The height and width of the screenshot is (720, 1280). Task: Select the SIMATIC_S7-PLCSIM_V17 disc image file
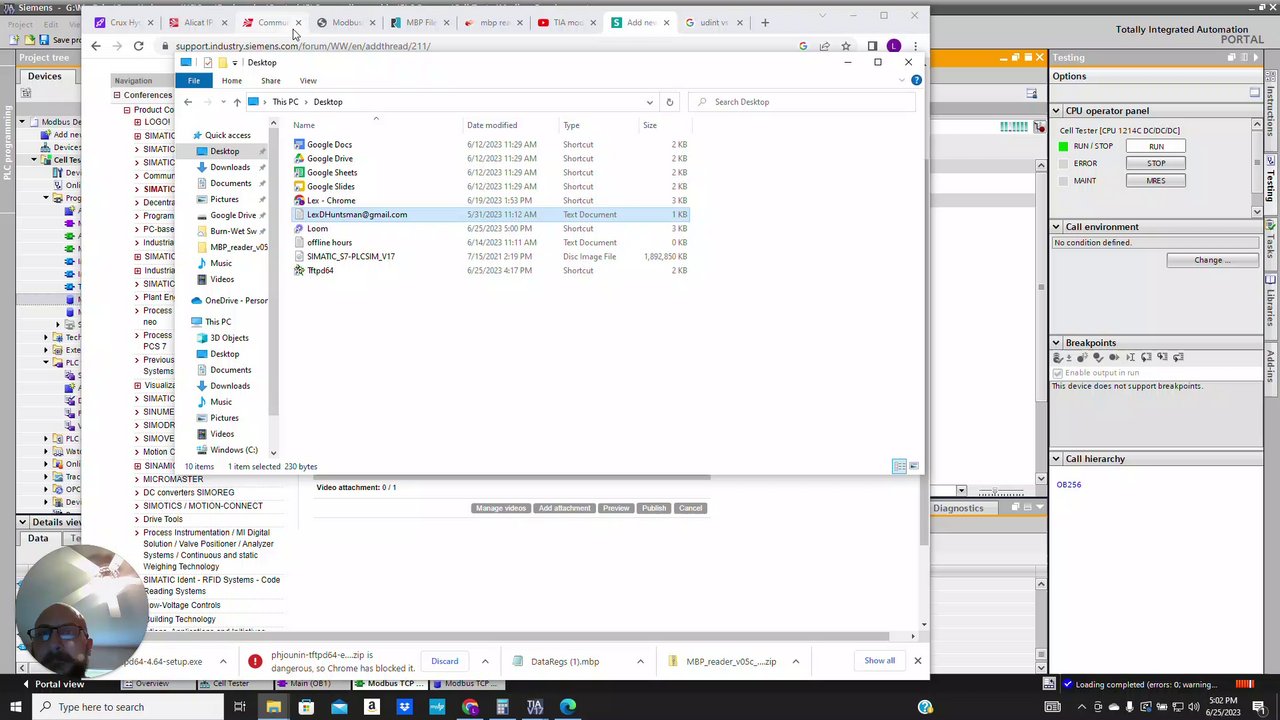pyautogui.click(x=350, y=257)
